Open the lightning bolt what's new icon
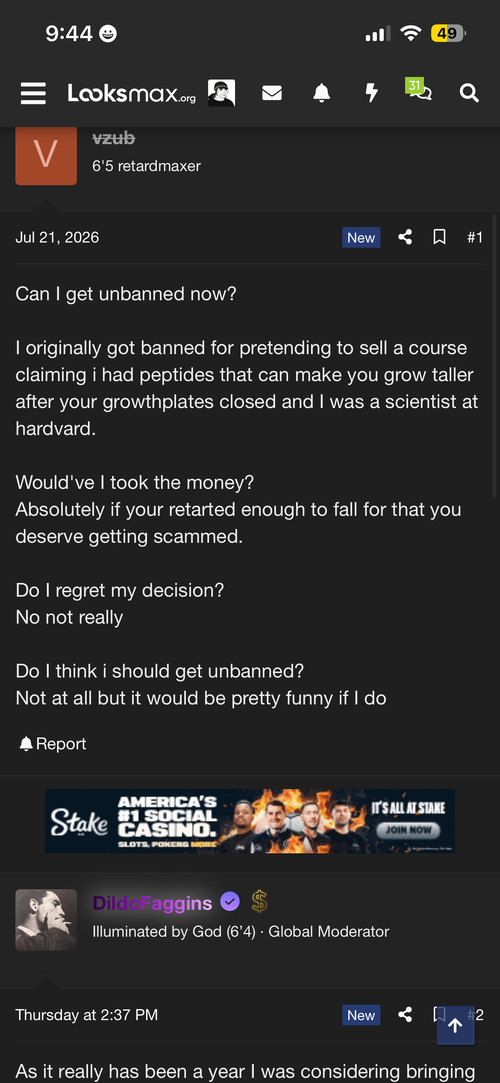The width and height of the screenshot is (500, 1083). pyautogui.click(x=372, y=93)
